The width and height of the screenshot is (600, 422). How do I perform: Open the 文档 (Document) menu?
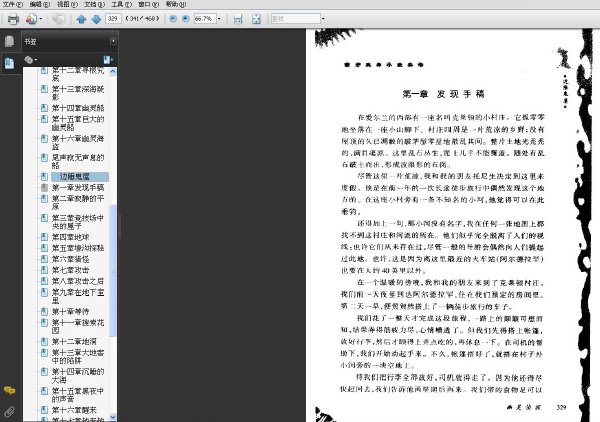coord(95,4)
